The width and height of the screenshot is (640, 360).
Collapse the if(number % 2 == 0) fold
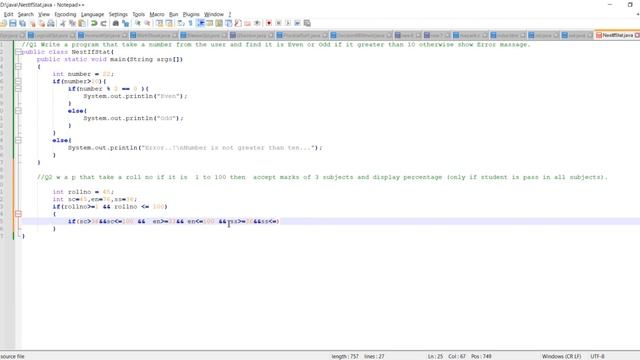click(18, 89)
